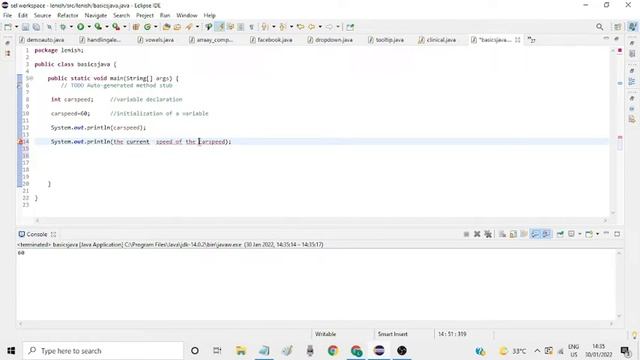
Task: Switch to the demoauto.java tab
Action: coord(42,40)
